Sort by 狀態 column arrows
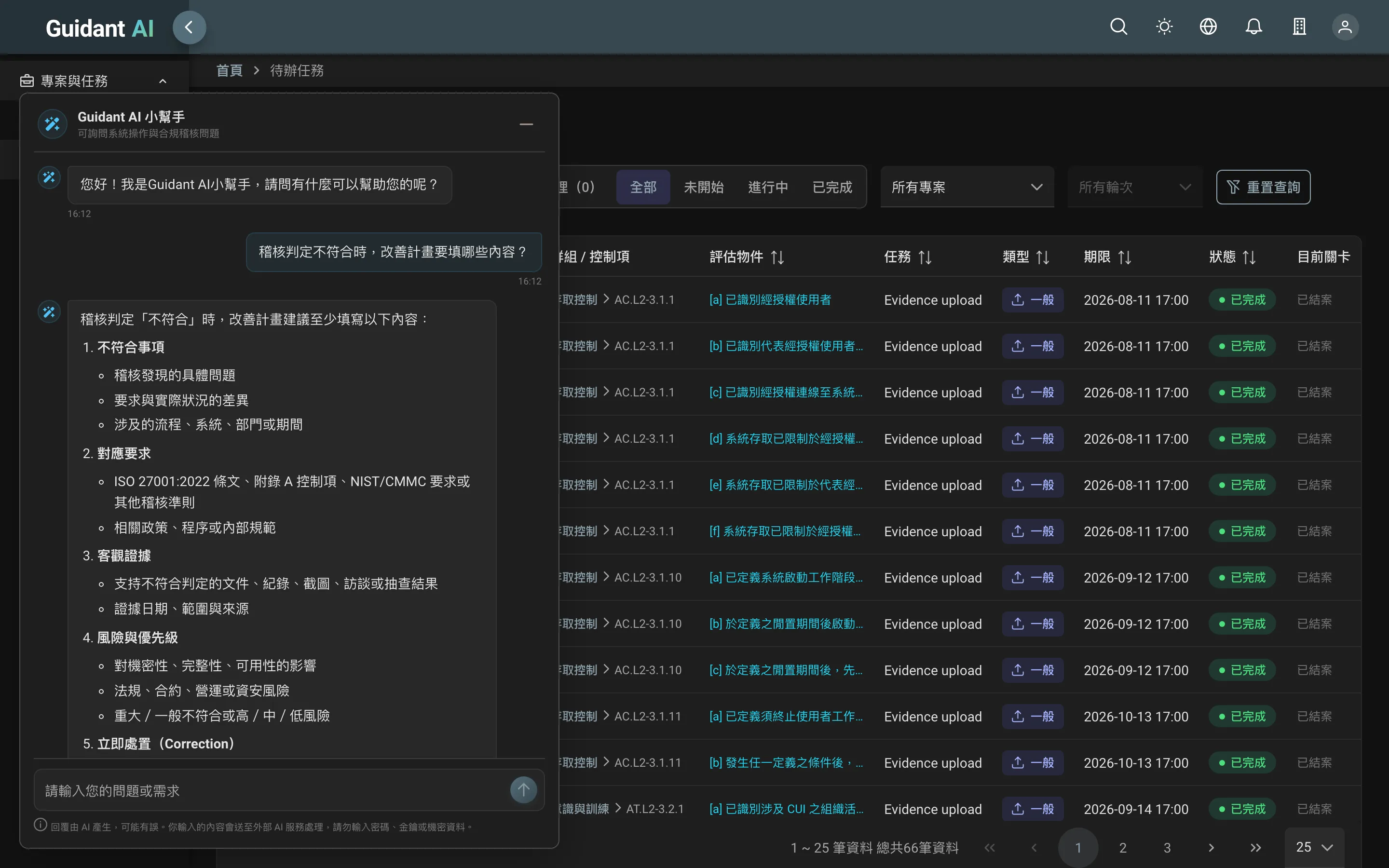 tap(1249, 257)
